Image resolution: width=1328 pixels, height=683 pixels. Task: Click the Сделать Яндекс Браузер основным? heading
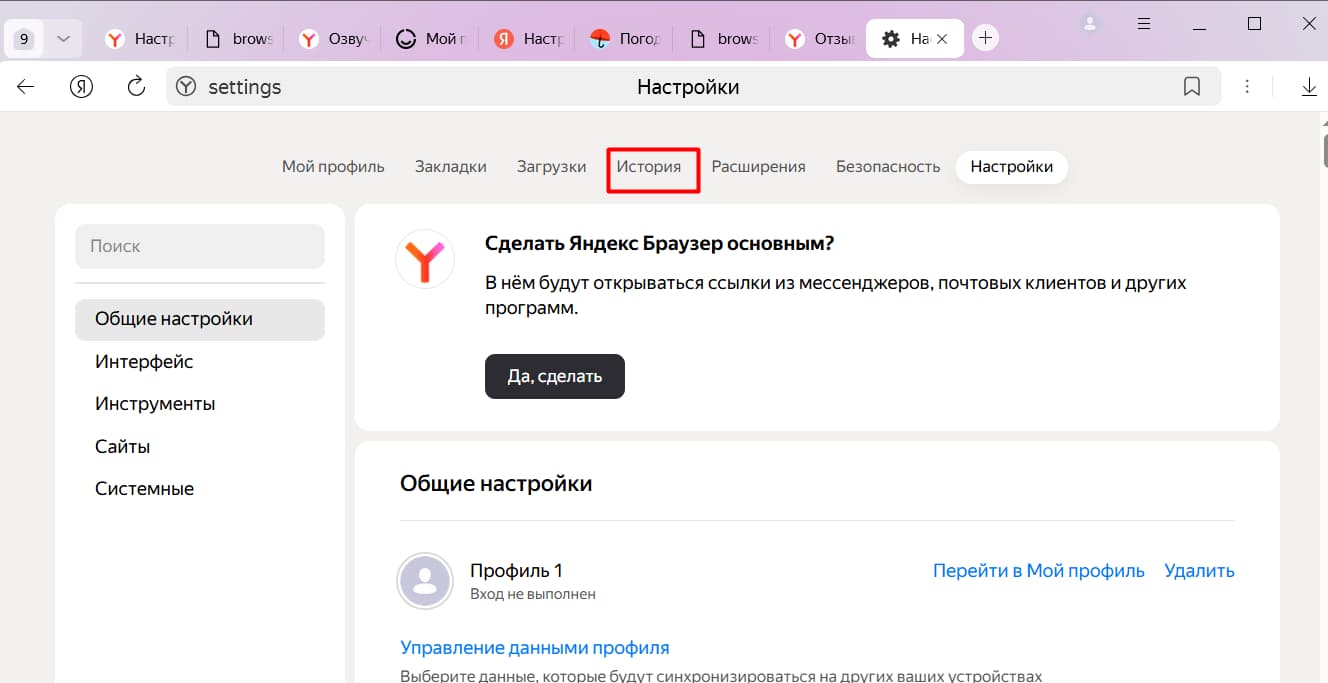click(x=659, y=244)
